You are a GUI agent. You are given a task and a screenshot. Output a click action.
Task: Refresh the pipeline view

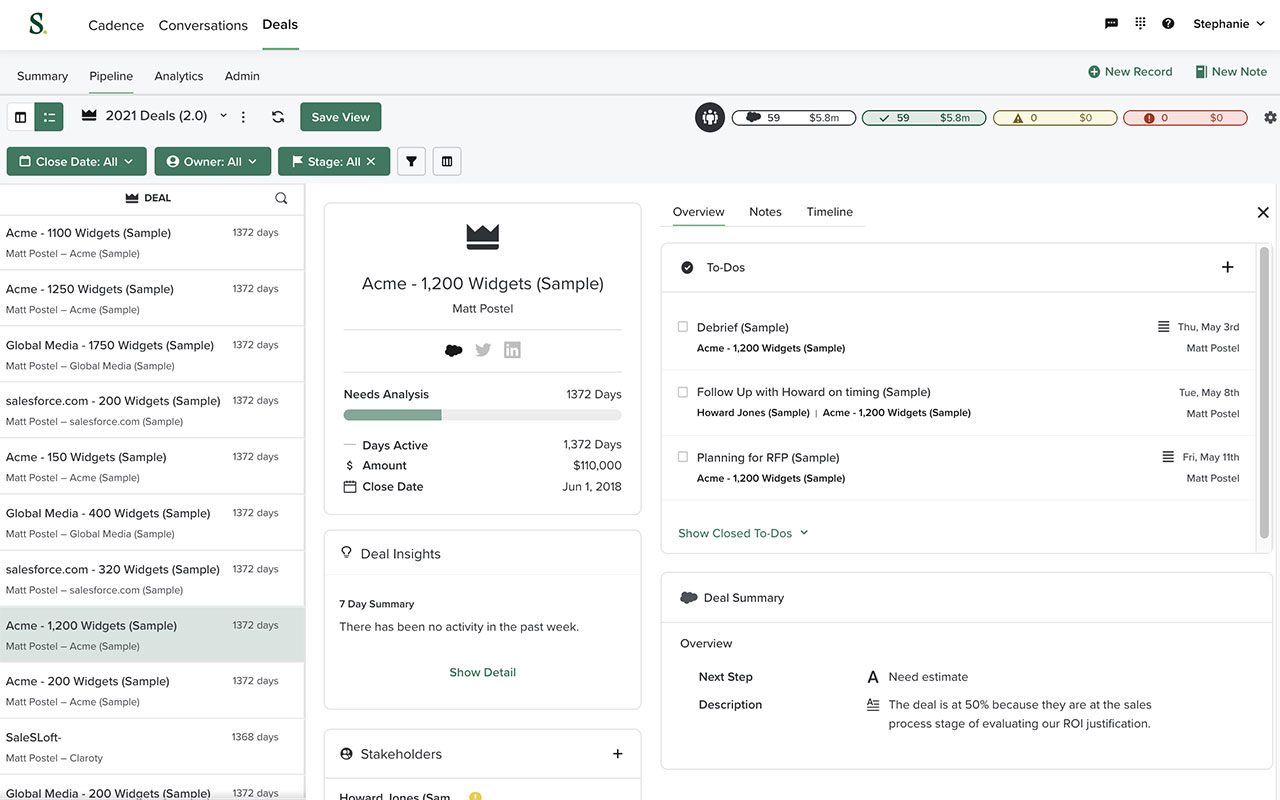(278, 117)
